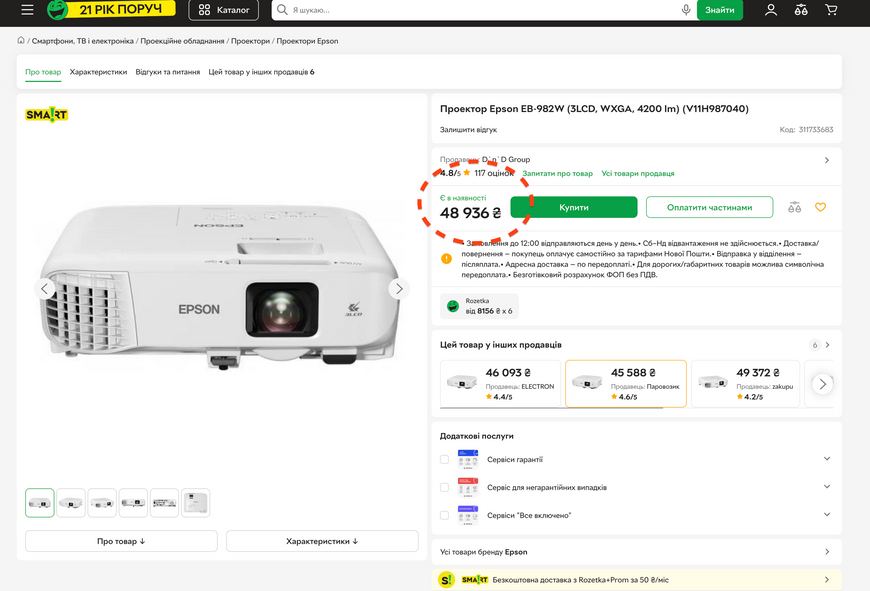Focus the 'Я шукаю...' search field
Viewport: 870px width, 591px height.
tap(483, 10)
